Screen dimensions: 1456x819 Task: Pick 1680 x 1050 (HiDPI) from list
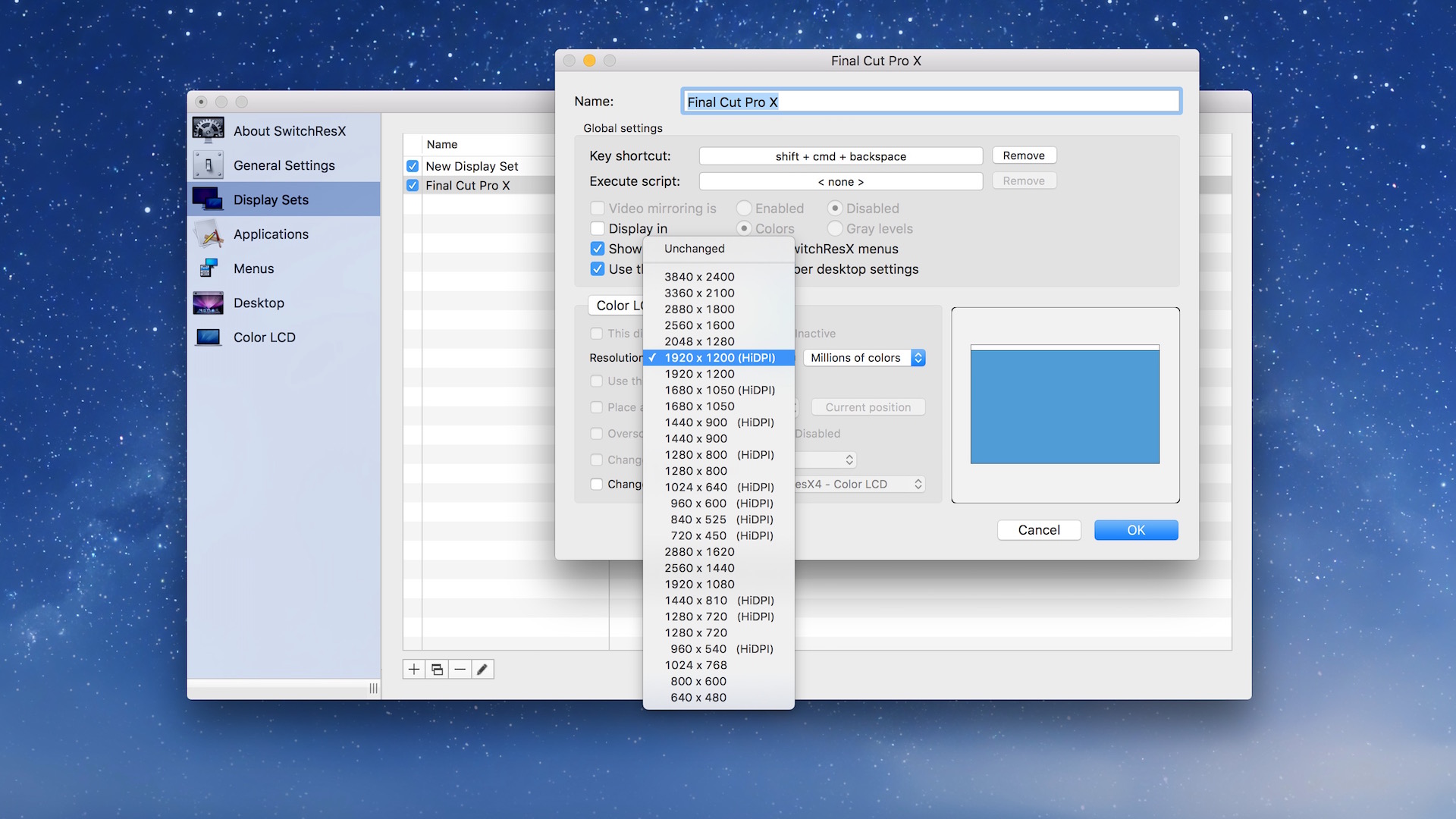719,390
